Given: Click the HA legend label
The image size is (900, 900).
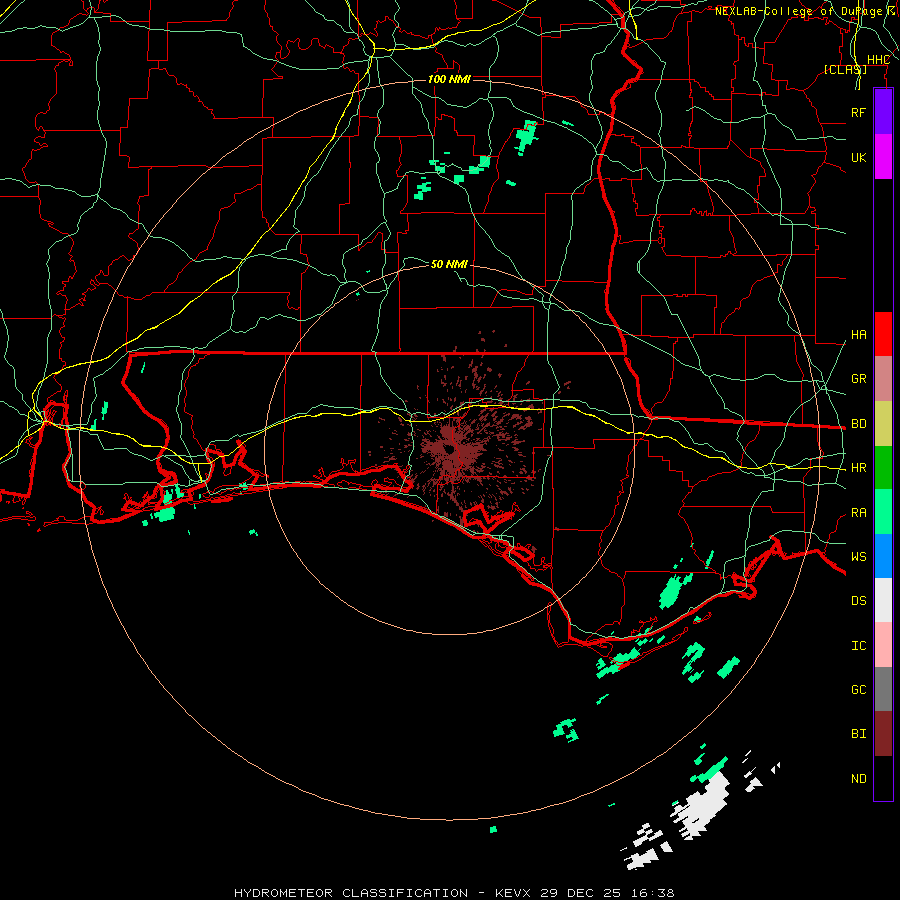Looking at the screenshot, I should pyautogui.click(x=858, y=334).
